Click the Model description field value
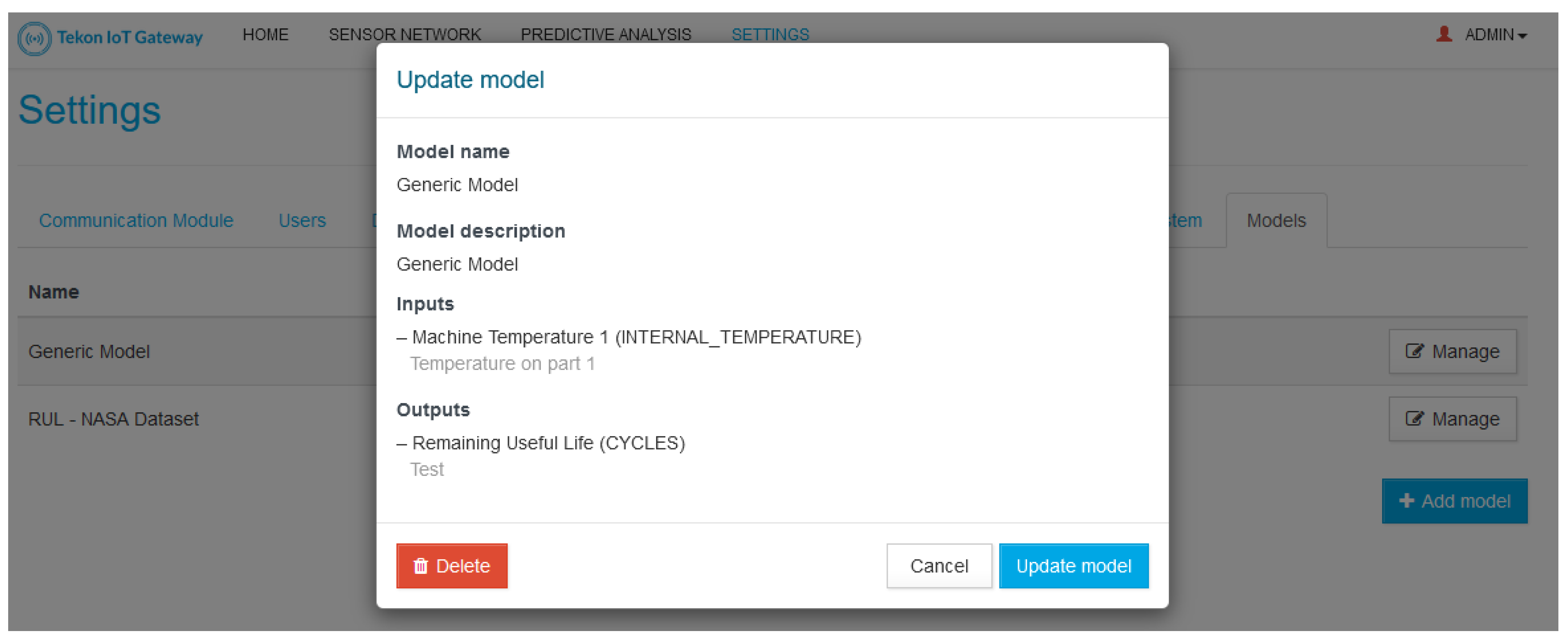Screen dimensions: 1568x641 (457, 265)
